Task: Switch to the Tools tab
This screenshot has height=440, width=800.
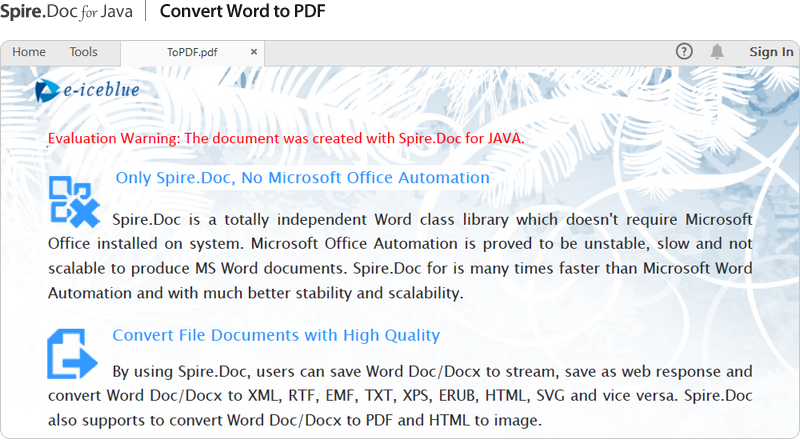Action: (x=84, y=52)
